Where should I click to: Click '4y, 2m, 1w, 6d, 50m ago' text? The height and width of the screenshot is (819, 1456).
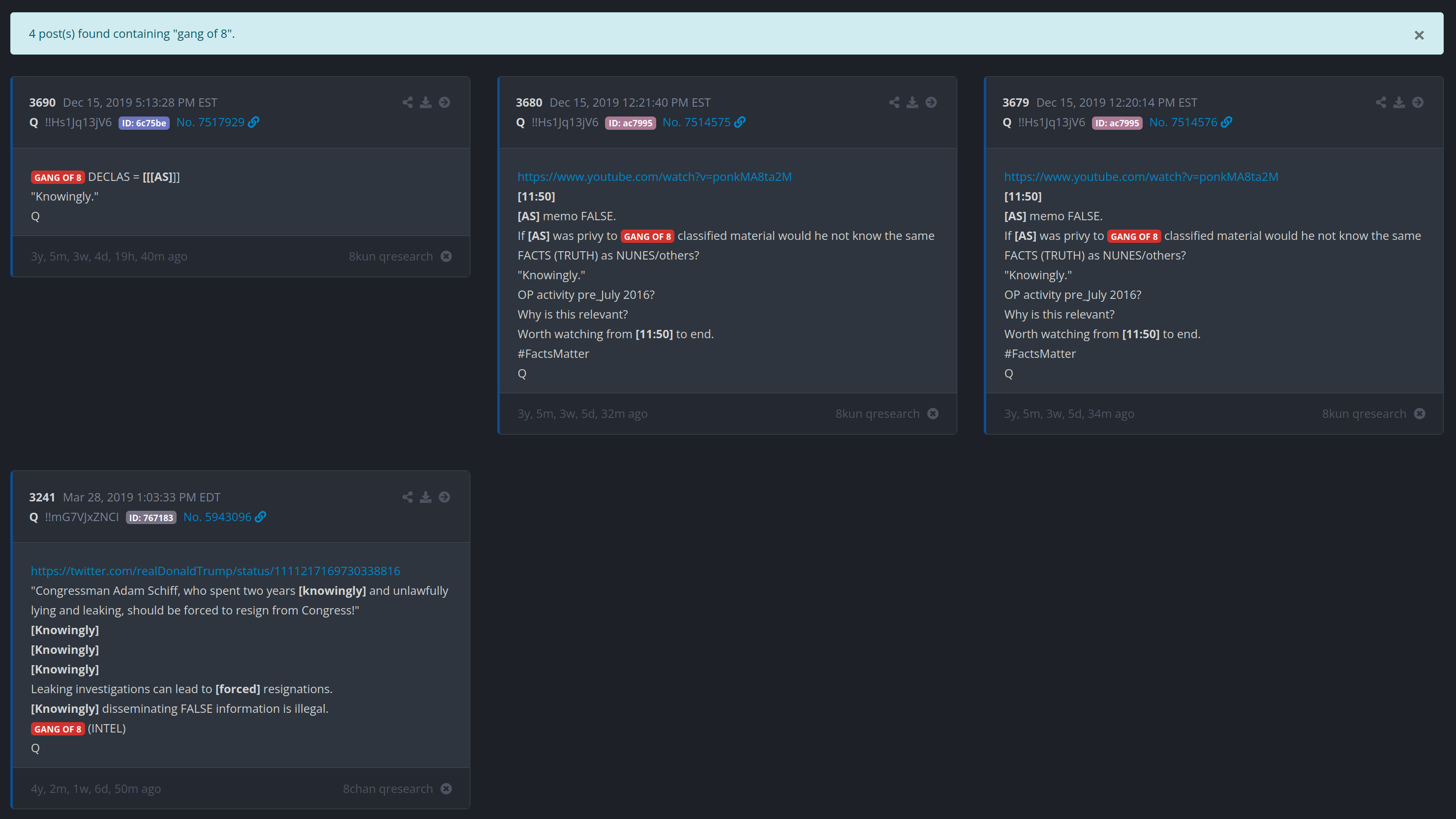click(x=96, y=789)
